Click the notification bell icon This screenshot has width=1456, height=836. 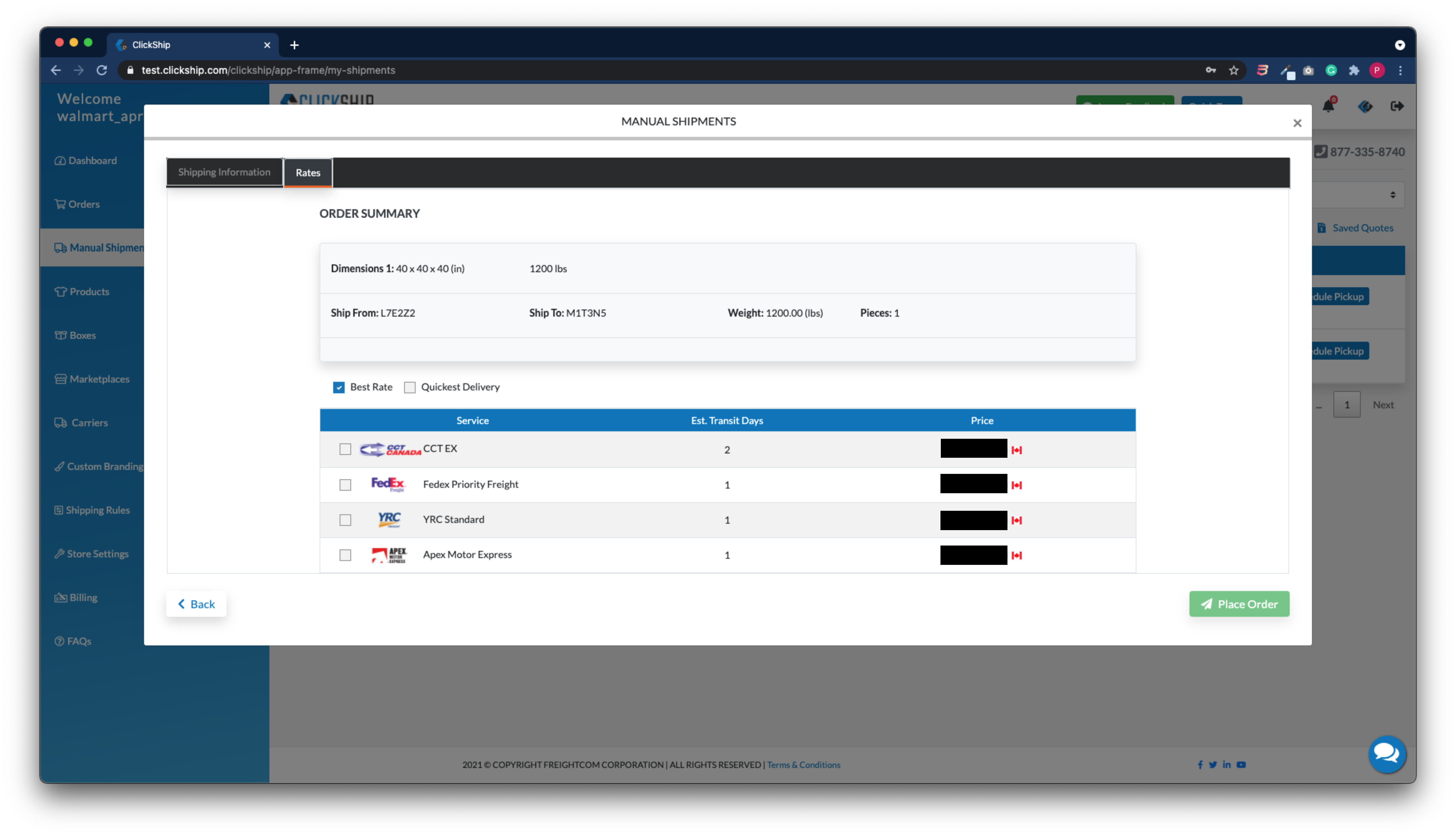coord(1328,106)
